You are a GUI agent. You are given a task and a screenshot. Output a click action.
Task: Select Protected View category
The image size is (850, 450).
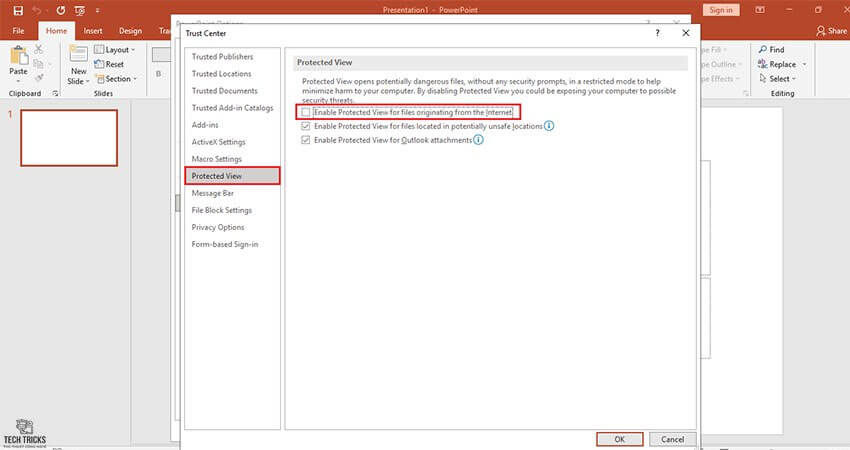tap(233, 176)
